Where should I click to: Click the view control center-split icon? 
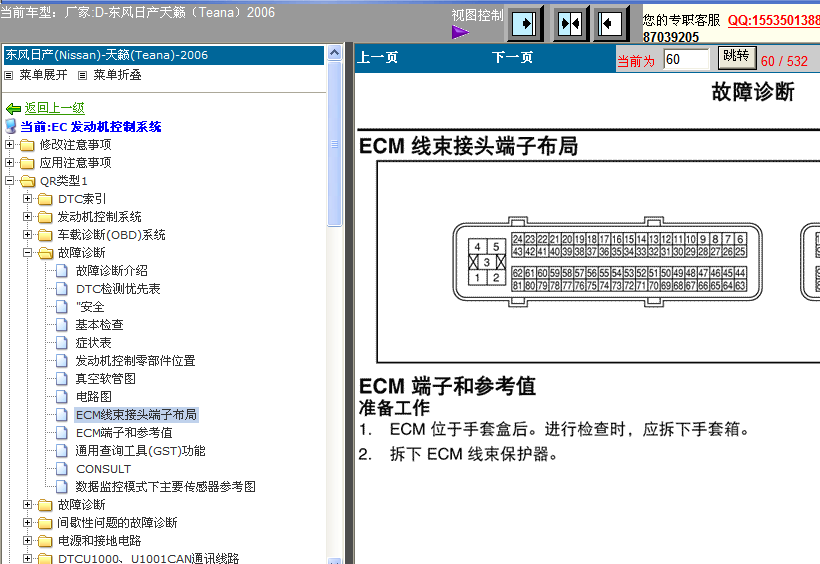(x=570, y=24)
